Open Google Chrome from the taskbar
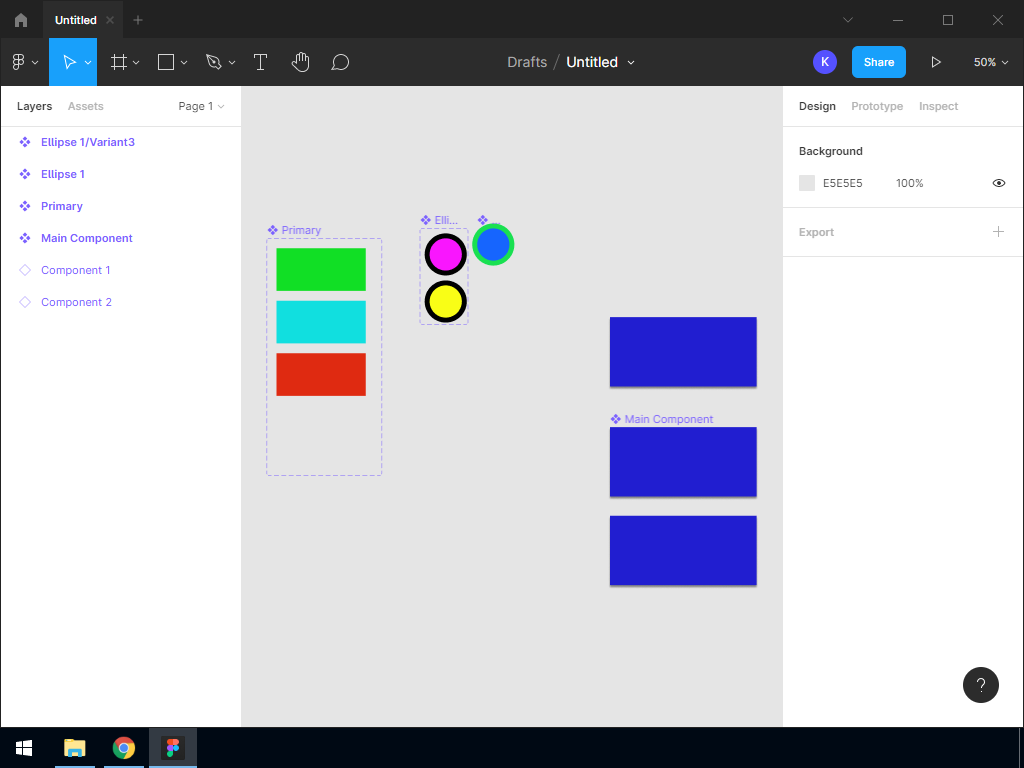The height and width of the screenshot is (768, 1024). [123, 748]
